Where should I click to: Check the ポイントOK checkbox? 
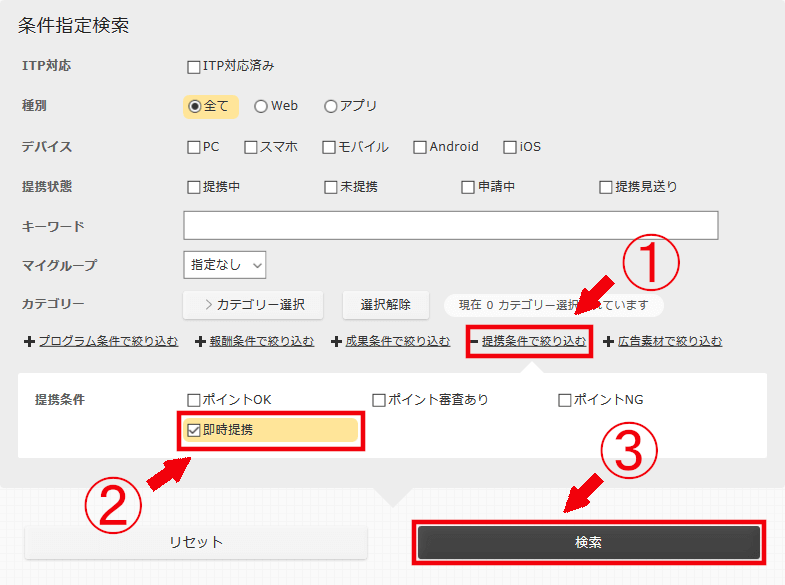point(193,400)
